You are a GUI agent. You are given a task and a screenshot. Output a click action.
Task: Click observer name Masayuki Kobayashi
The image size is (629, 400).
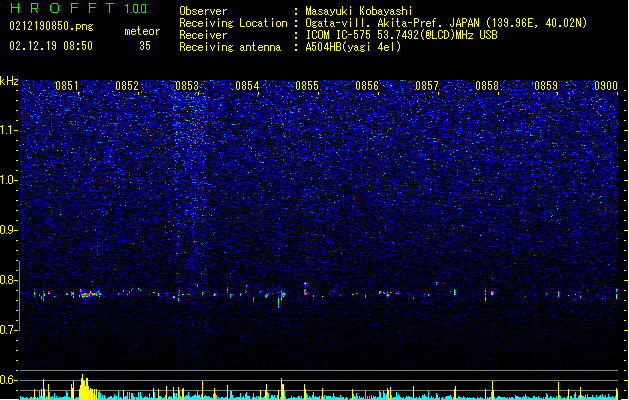pyautogui.click(x=359, y=11)
